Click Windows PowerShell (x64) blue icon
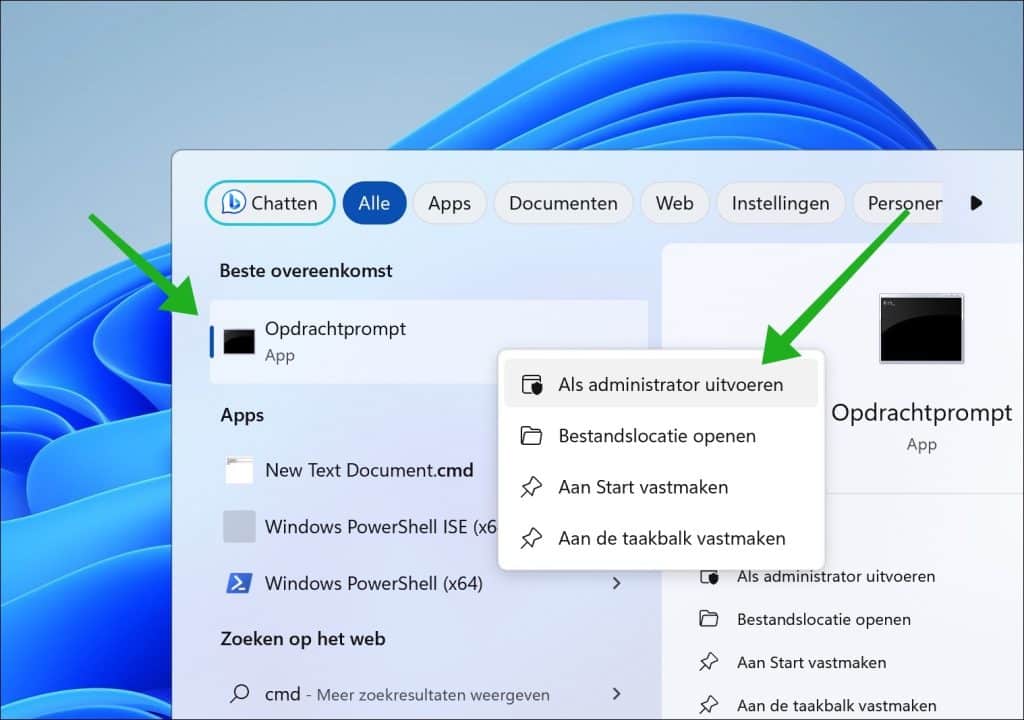1024x720 pixels. (239, 583)
